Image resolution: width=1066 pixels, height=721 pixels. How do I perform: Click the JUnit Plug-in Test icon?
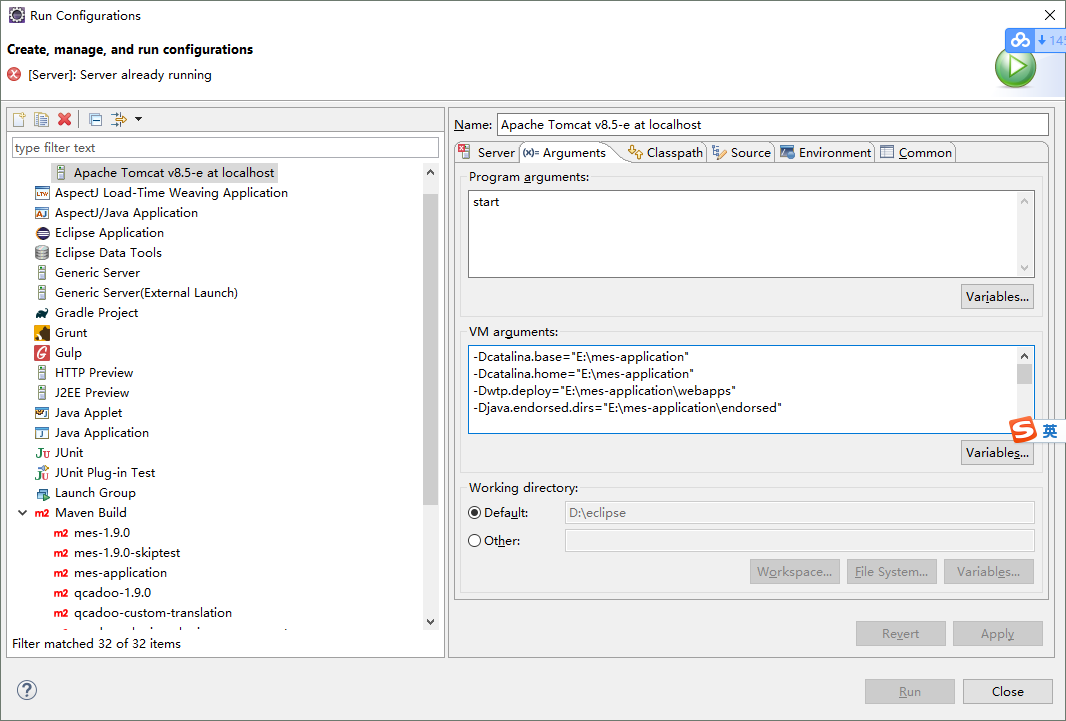pyautogui.click(x=42, y=473)
